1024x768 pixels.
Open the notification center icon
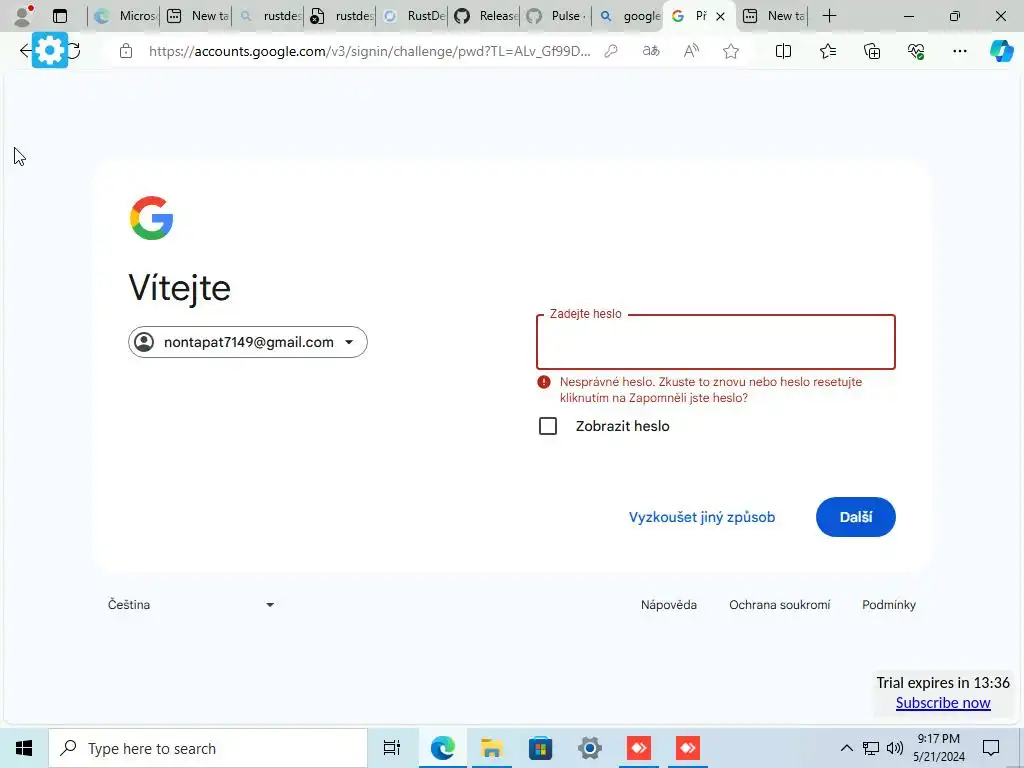[x=991, y=748]
